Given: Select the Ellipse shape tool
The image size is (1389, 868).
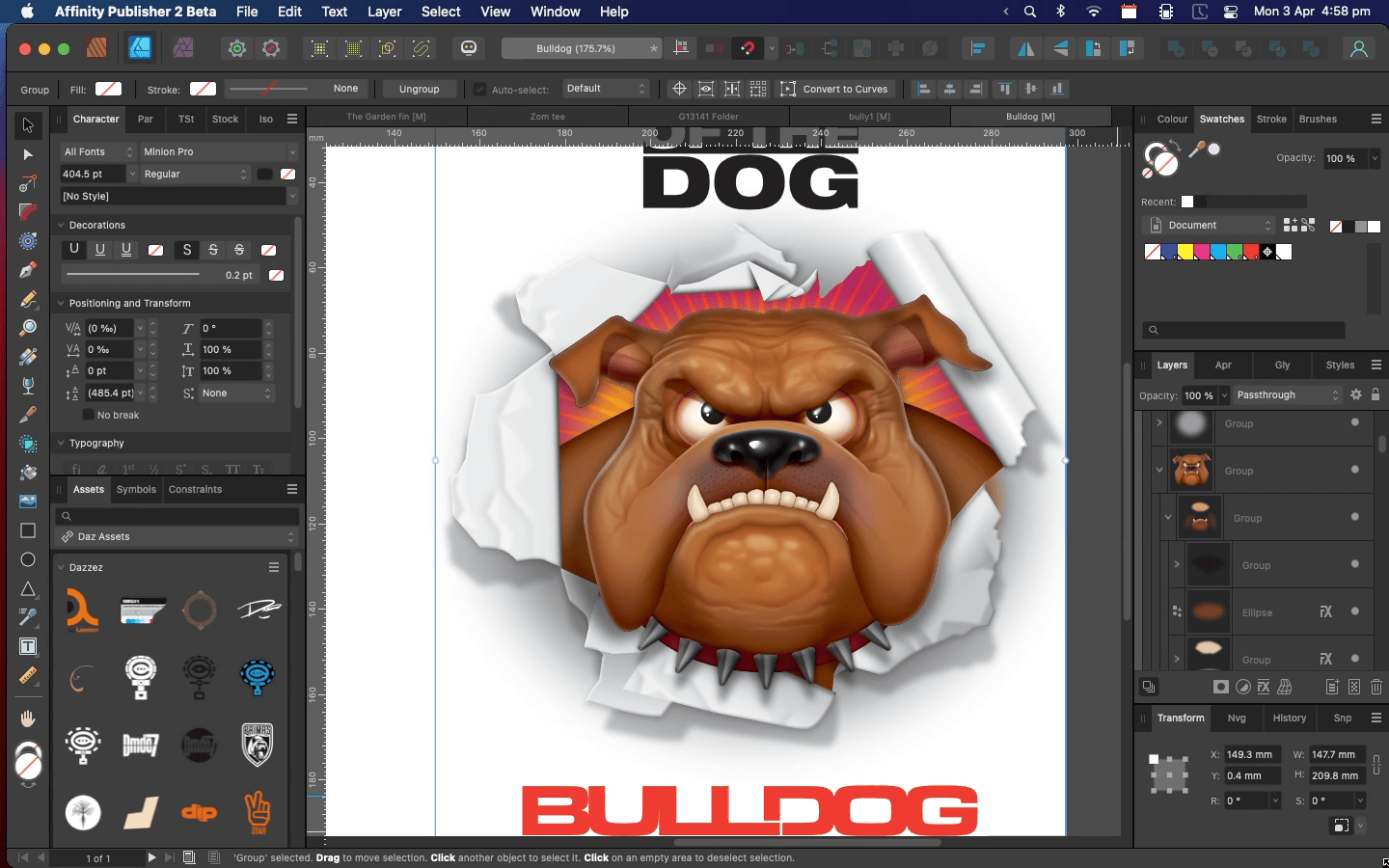Looking at the screenshot, I should point(28,559).
